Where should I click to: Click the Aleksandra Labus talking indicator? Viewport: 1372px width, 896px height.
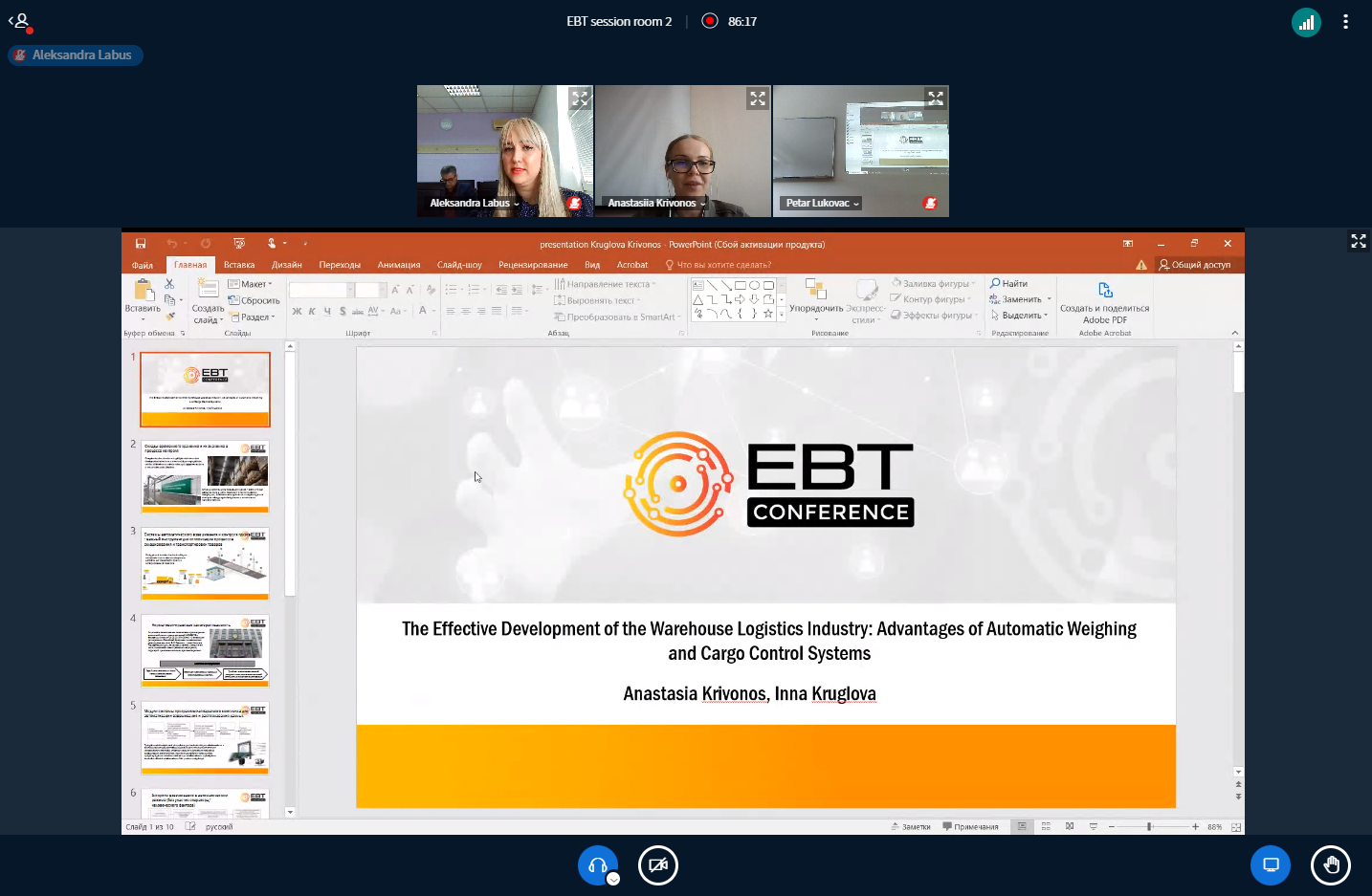(76, 55)
